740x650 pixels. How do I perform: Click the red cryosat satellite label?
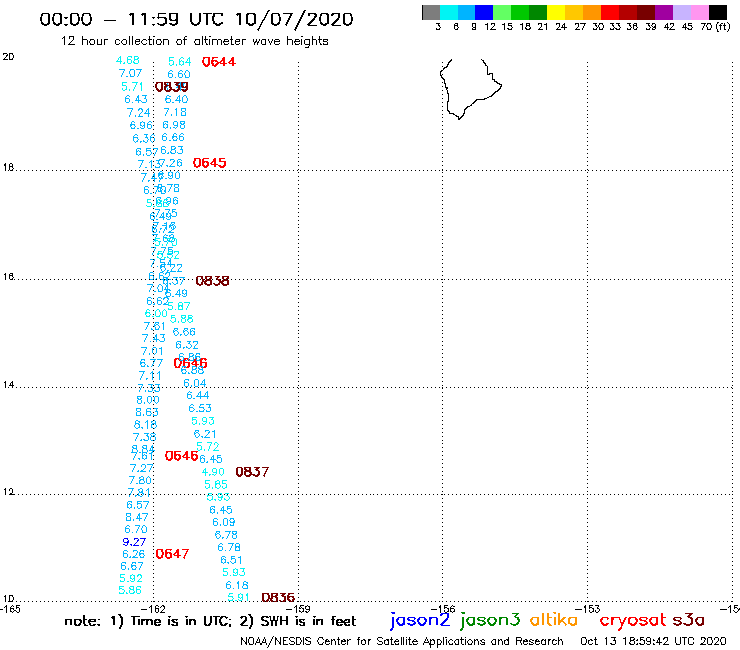(x=633, y=621)
